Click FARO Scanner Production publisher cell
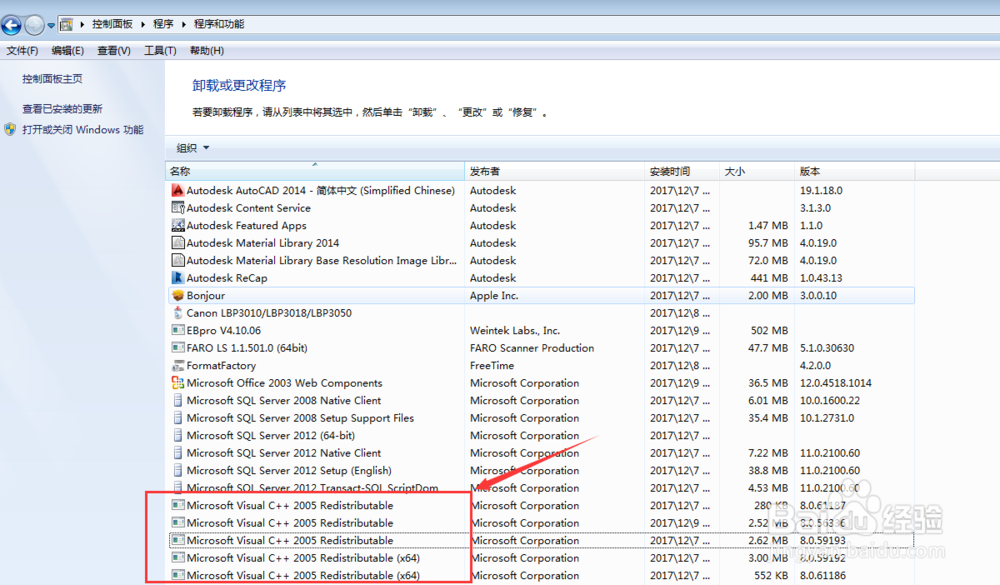Viewport: 1000px width, 585px height. [532, 348]
